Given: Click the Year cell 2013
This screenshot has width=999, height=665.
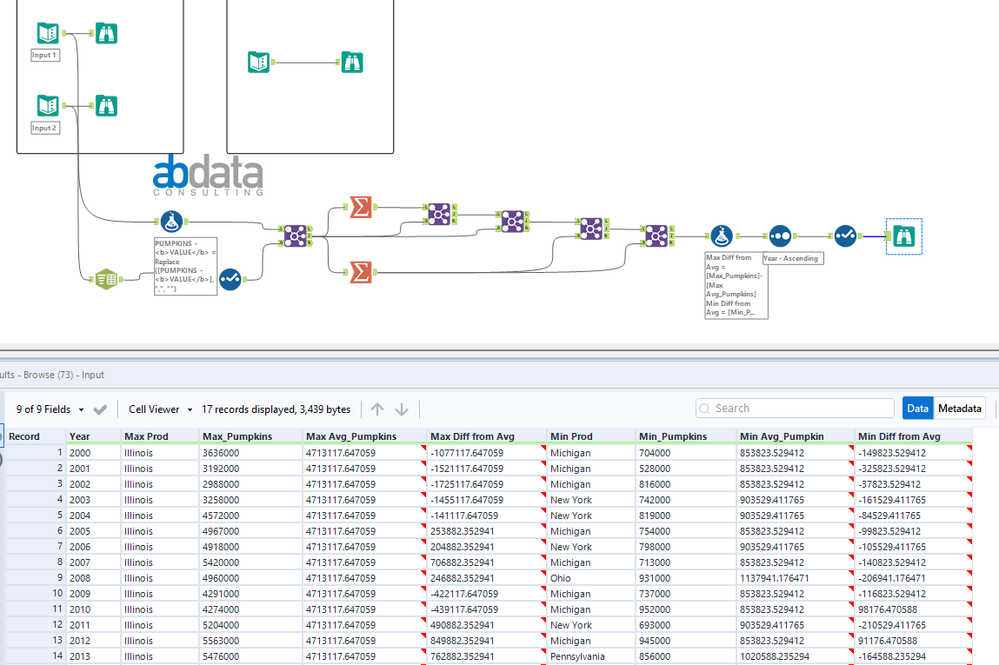Looking at the screenshot, I should pos(93,657).
